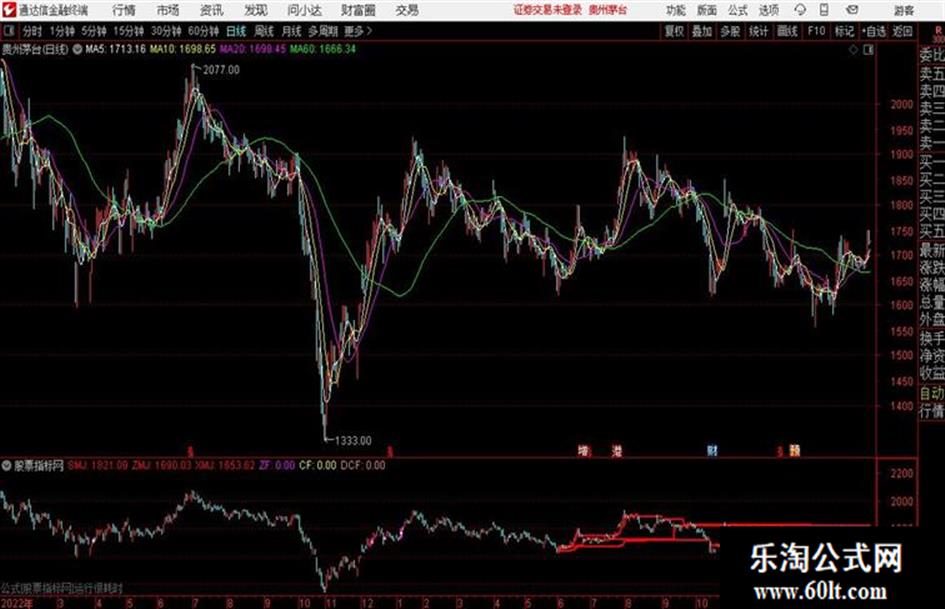The width and height of the screenshot is (945, 609).
Task: Switch to the 周线 weekly tab
Action: point(264,31)
